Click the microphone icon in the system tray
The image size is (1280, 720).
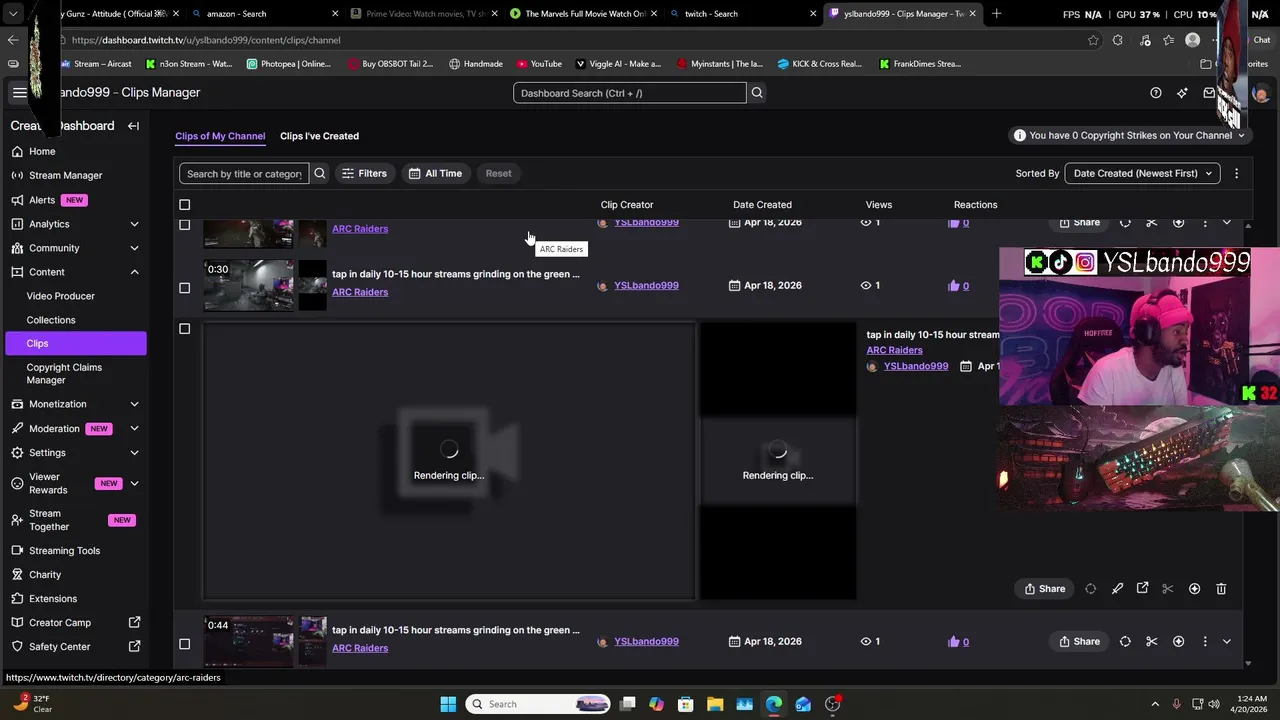1176,704
